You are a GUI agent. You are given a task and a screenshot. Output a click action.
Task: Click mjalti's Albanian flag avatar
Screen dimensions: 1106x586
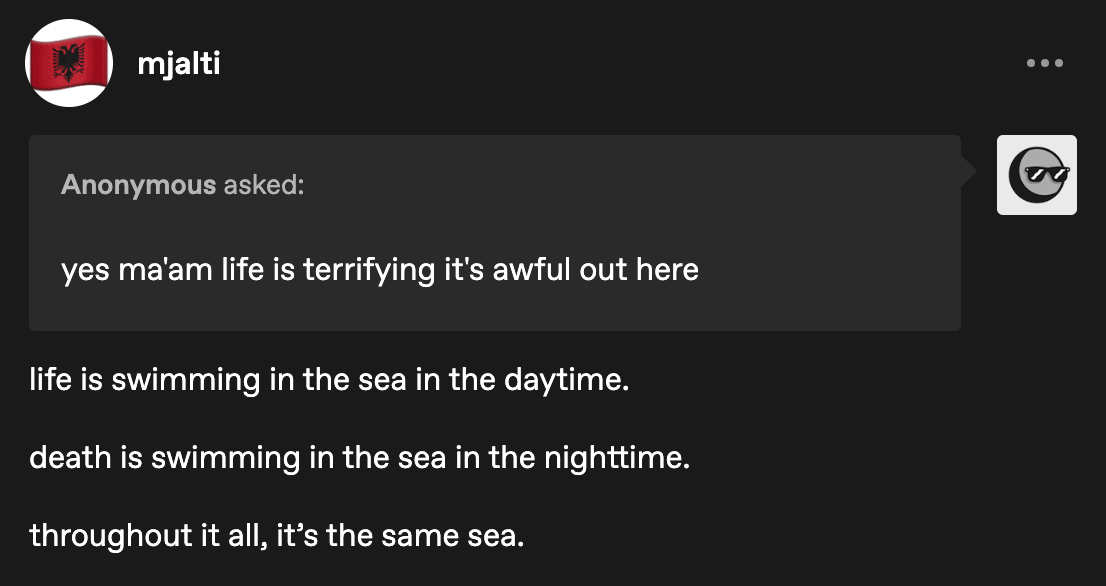point(68,63)
